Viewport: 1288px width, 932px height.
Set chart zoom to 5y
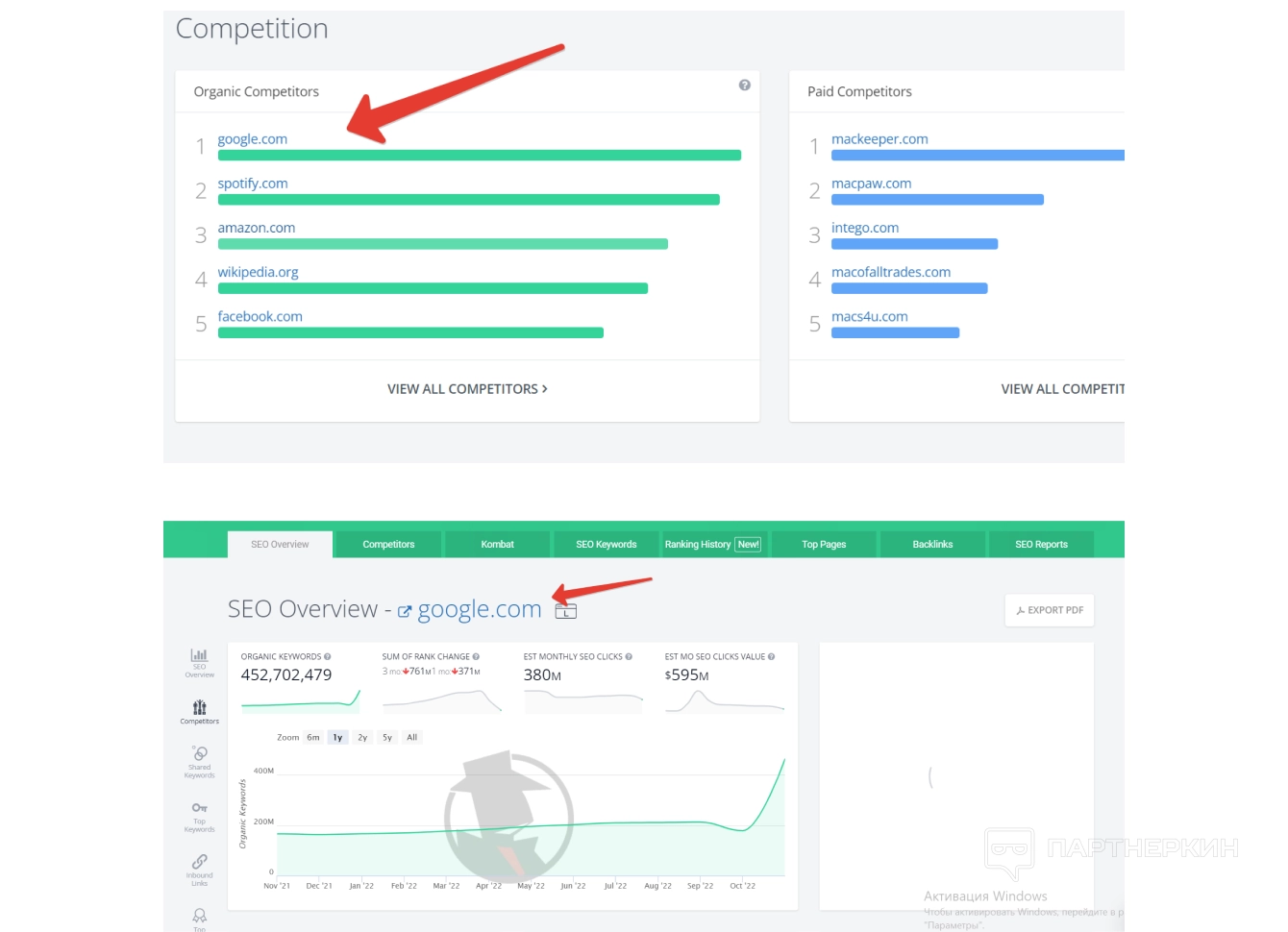[387, 738]
